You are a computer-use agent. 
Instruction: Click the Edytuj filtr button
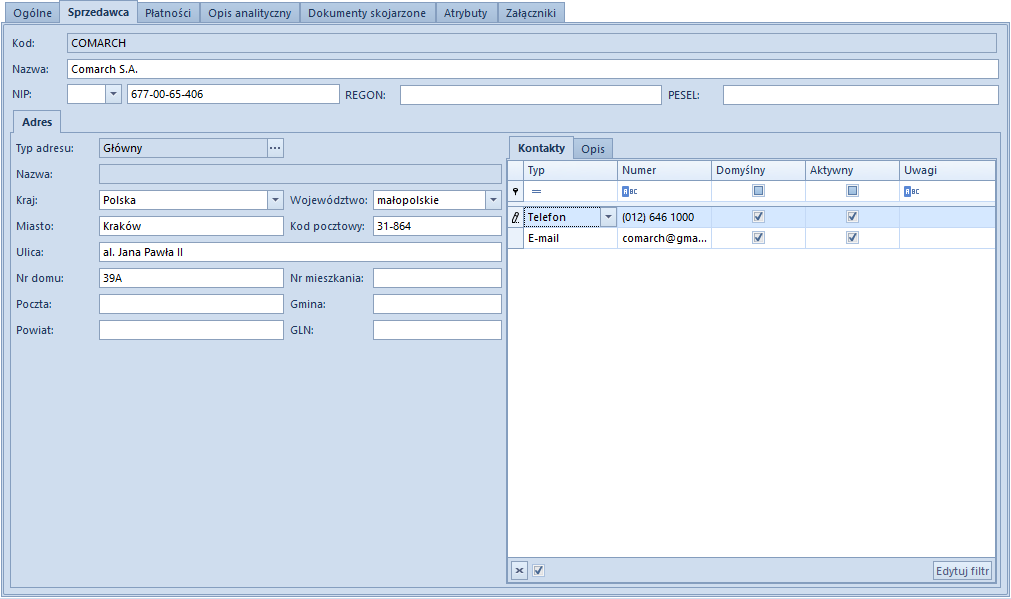coord(962,571)
